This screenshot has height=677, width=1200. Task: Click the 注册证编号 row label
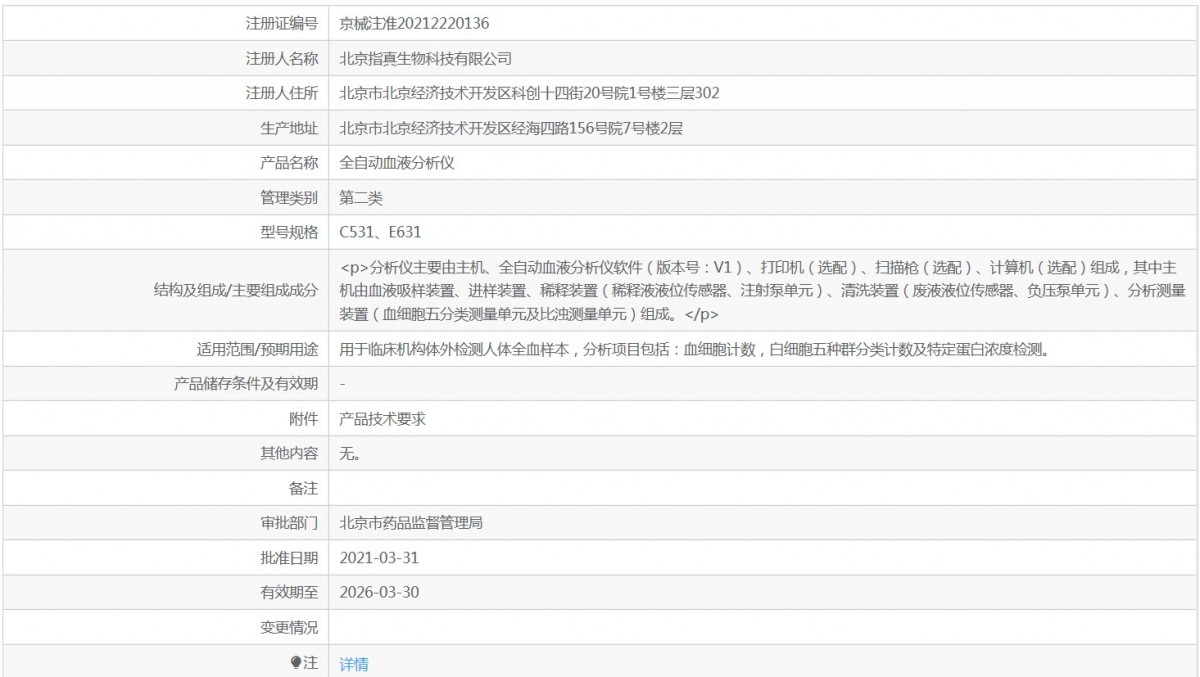(282, 22)
